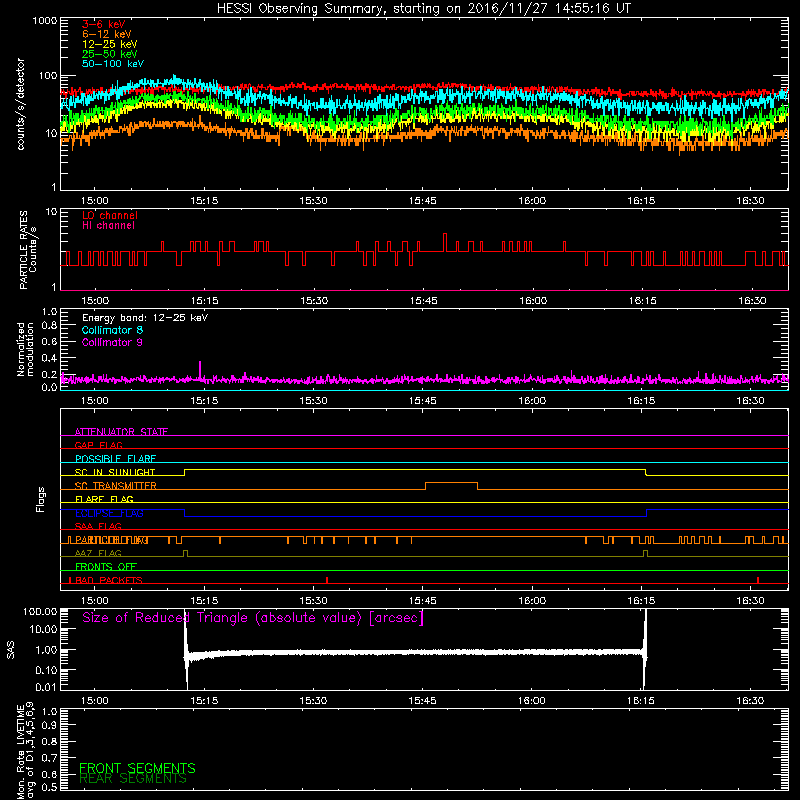Image resolution: width=800 pixels, height=800 pixels.
Task: Click the FRONT SEGMENTS legend label
Action: coord(137,768)
